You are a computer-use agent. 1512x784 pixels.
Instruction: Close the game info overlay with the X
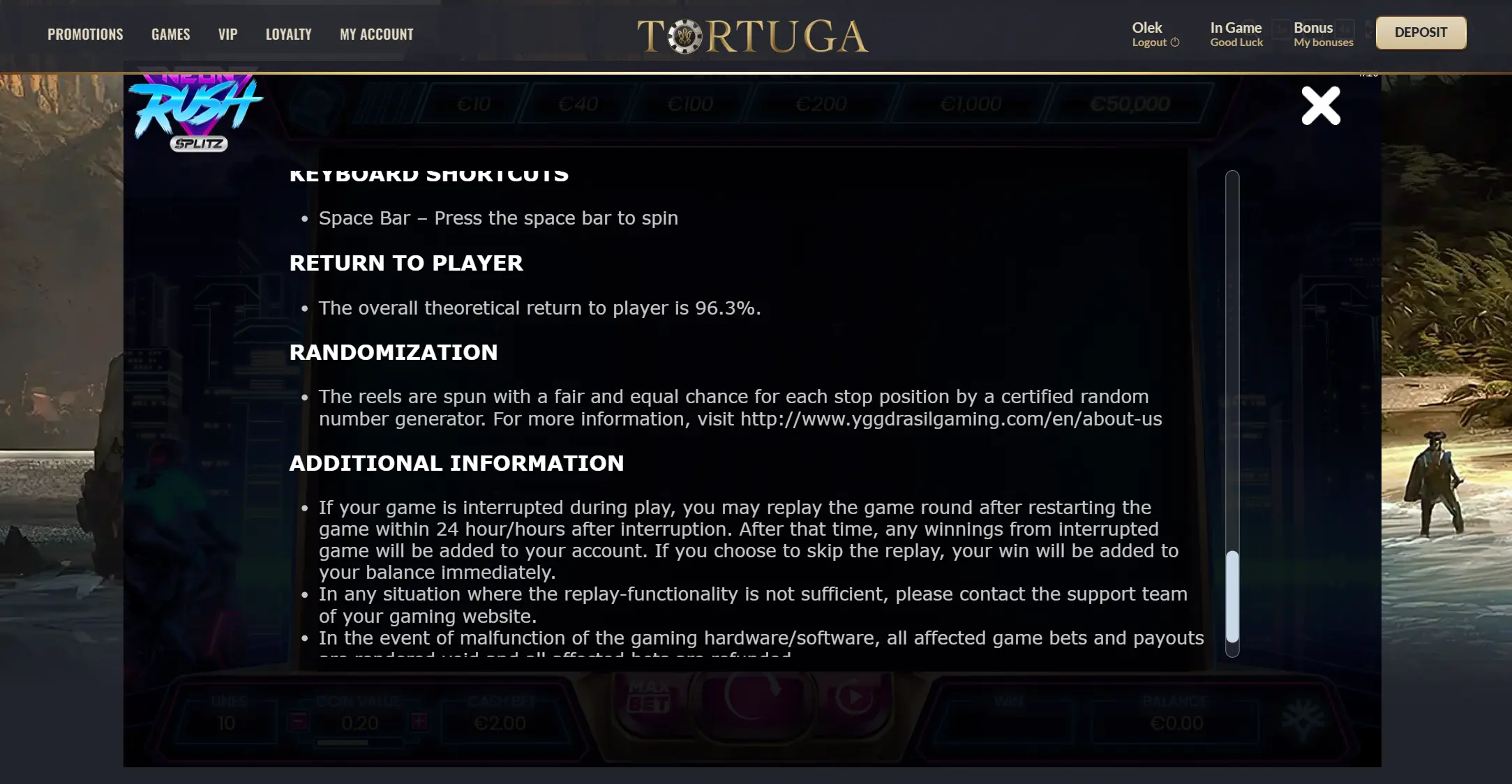[1321, 106]
